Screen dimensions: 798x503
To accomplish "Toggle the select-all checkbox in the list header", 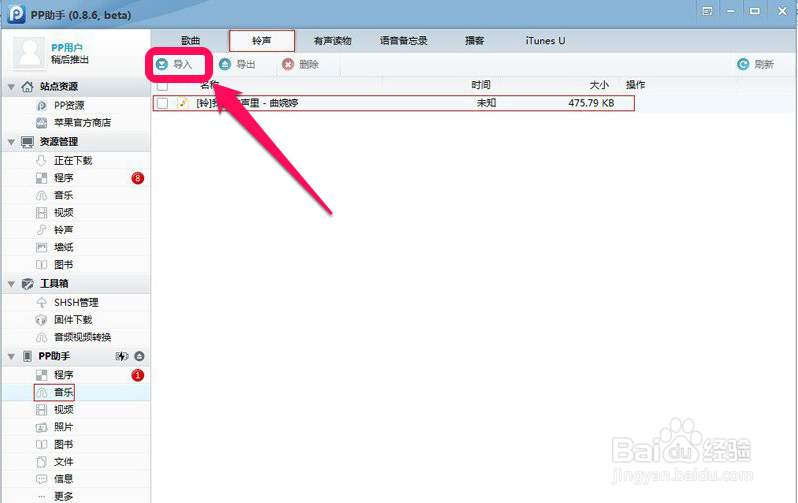I will pyautogui.click(x=162, y=85).
